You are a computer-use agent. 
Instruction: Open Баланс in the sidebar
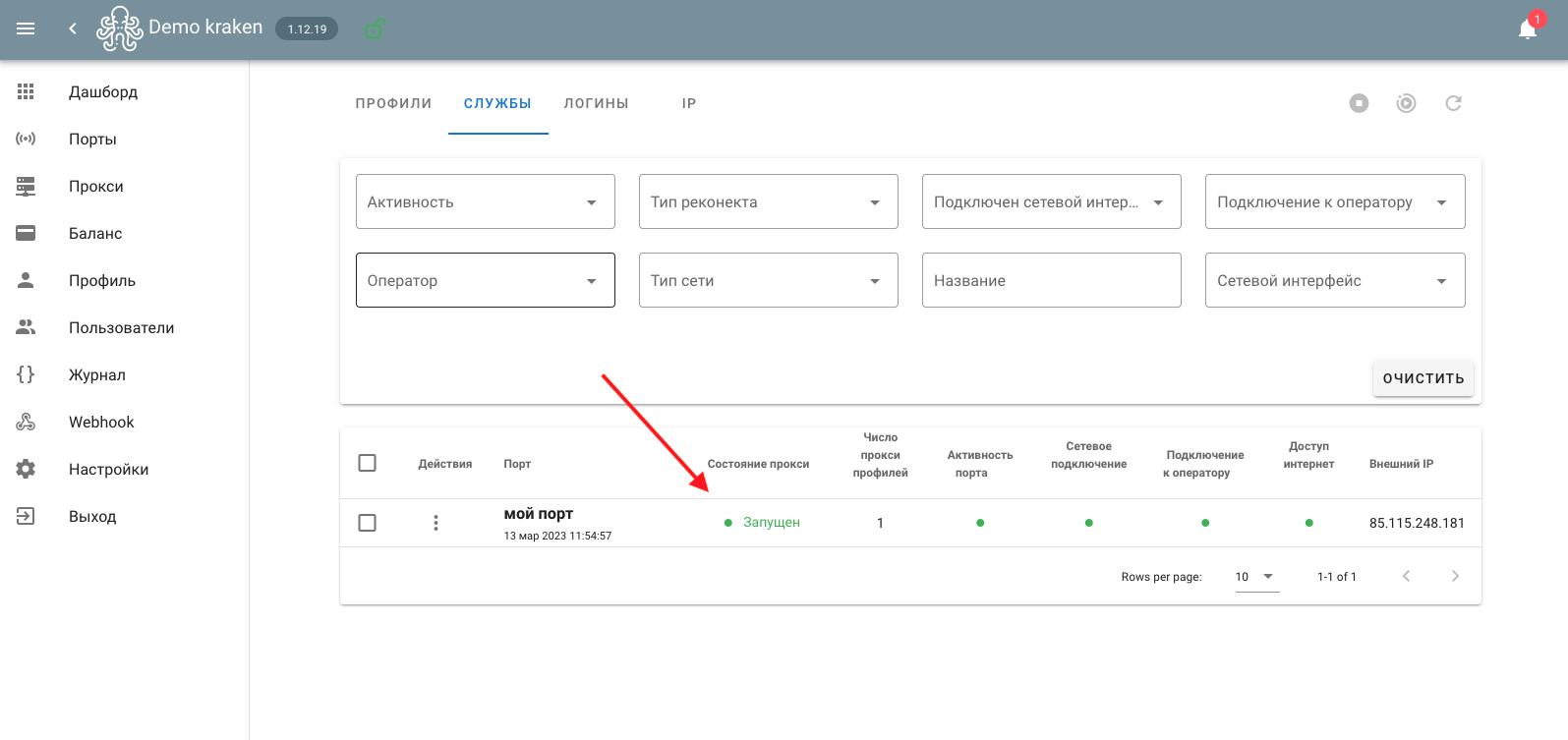[95, 233]
